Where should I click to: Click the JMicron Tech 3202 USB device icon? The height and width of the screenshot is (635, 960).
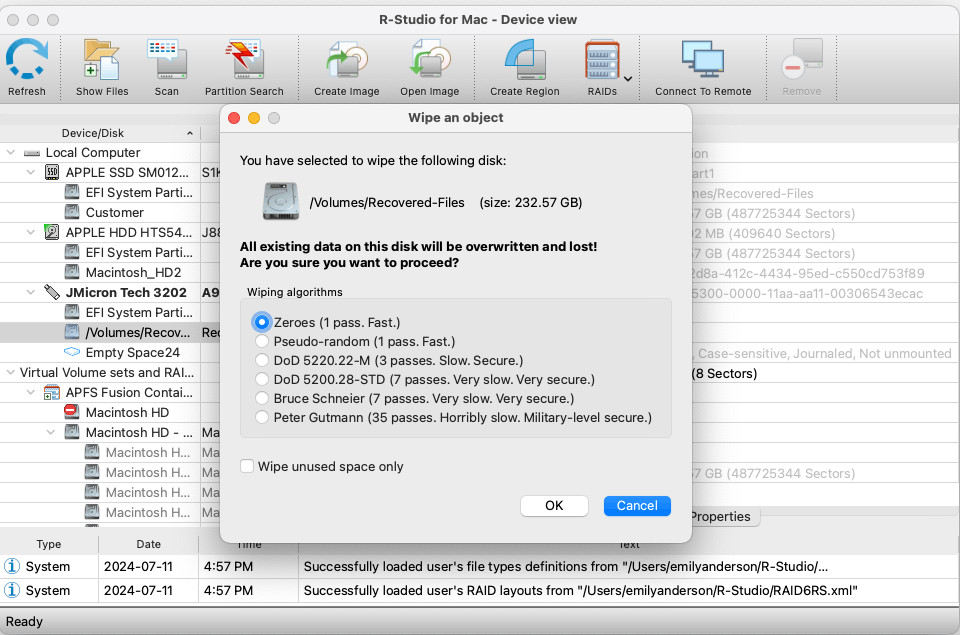[x=52, y=293]
